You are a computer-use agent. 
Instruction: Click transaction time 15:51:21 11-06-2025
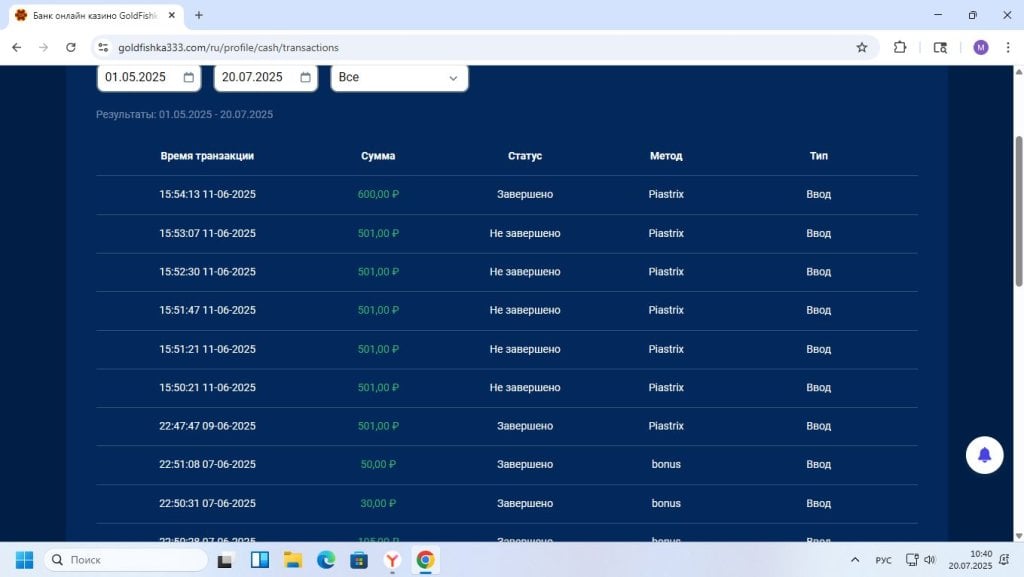coord(207,349)
